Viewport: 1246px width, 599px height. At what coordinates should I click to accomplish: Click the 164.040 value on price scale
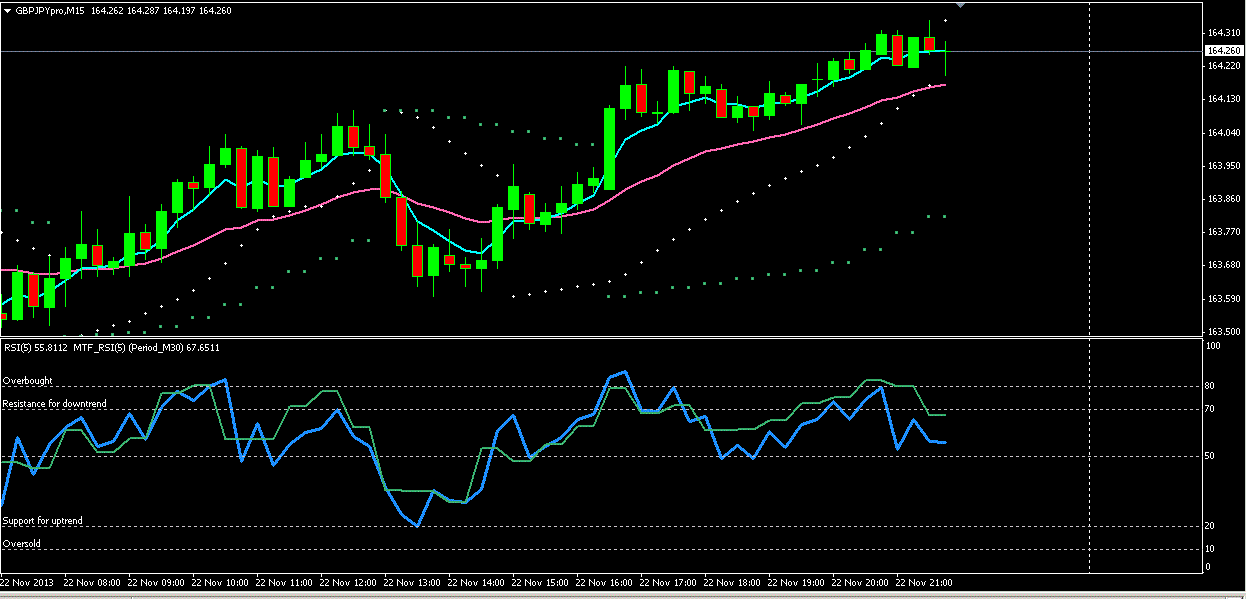(1224, 132)
